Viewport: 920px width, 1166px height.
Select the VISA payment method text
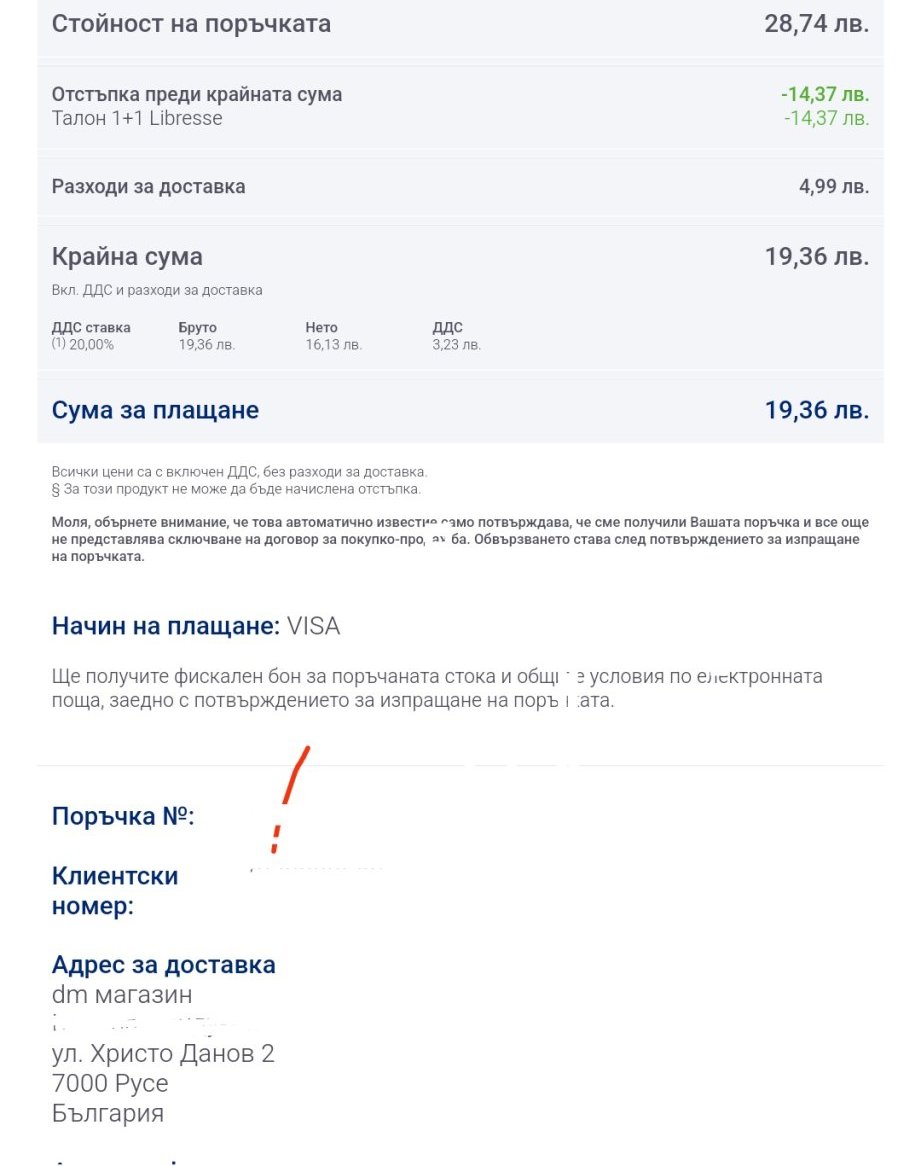tap(313, 627)
